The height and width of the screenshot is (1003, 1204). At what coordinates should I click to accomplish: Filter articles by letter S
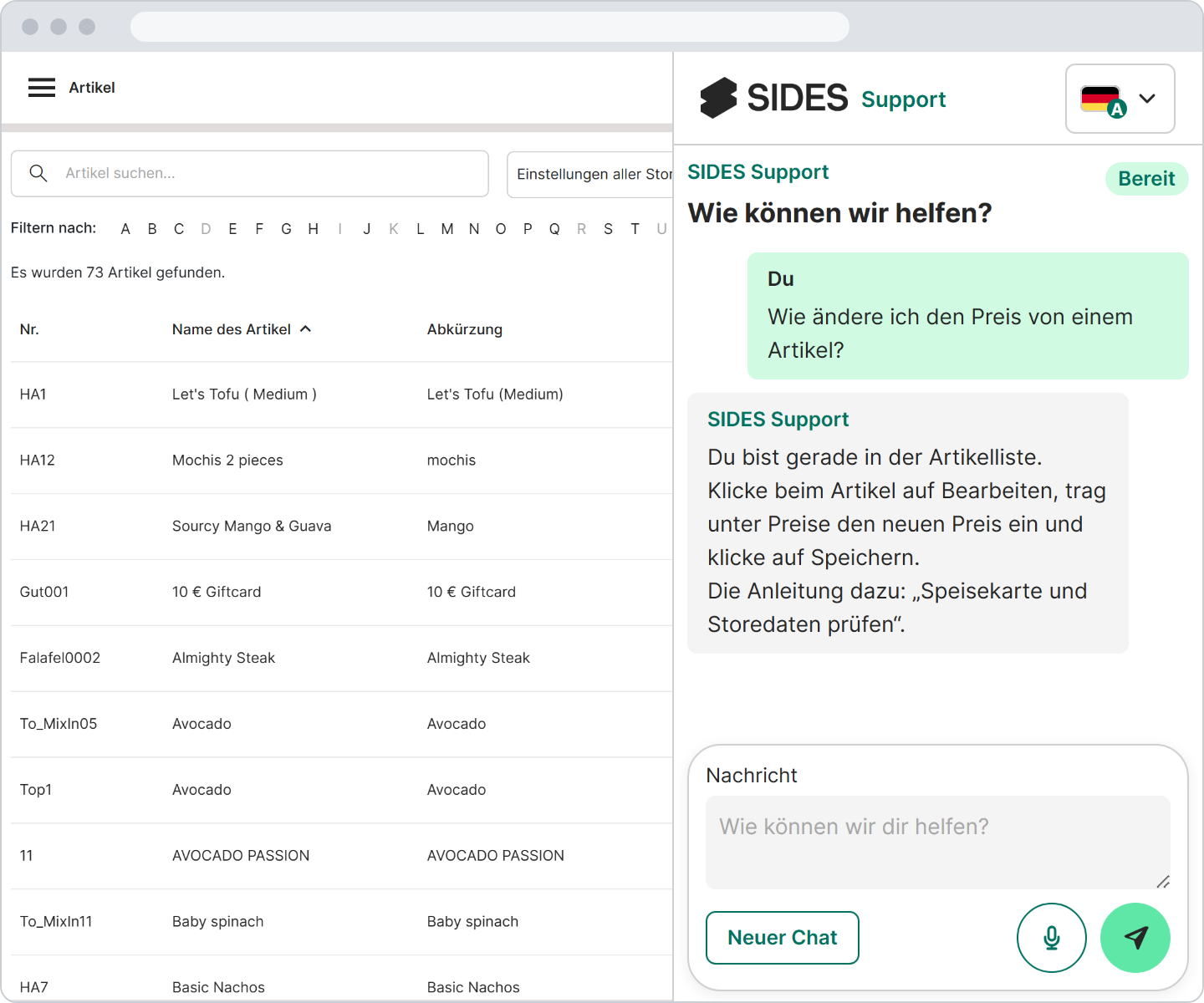point(608,229)
